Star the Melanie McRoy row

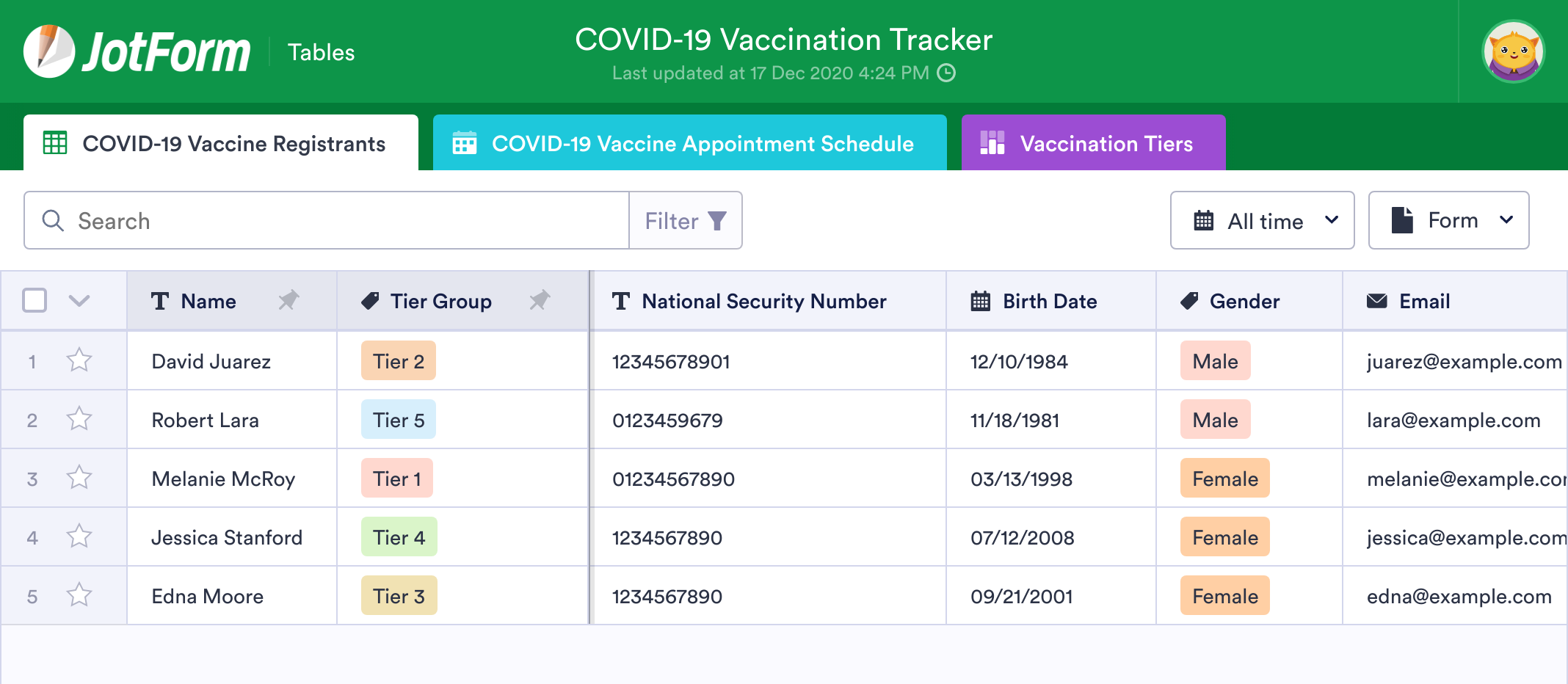tap(79, 478)
